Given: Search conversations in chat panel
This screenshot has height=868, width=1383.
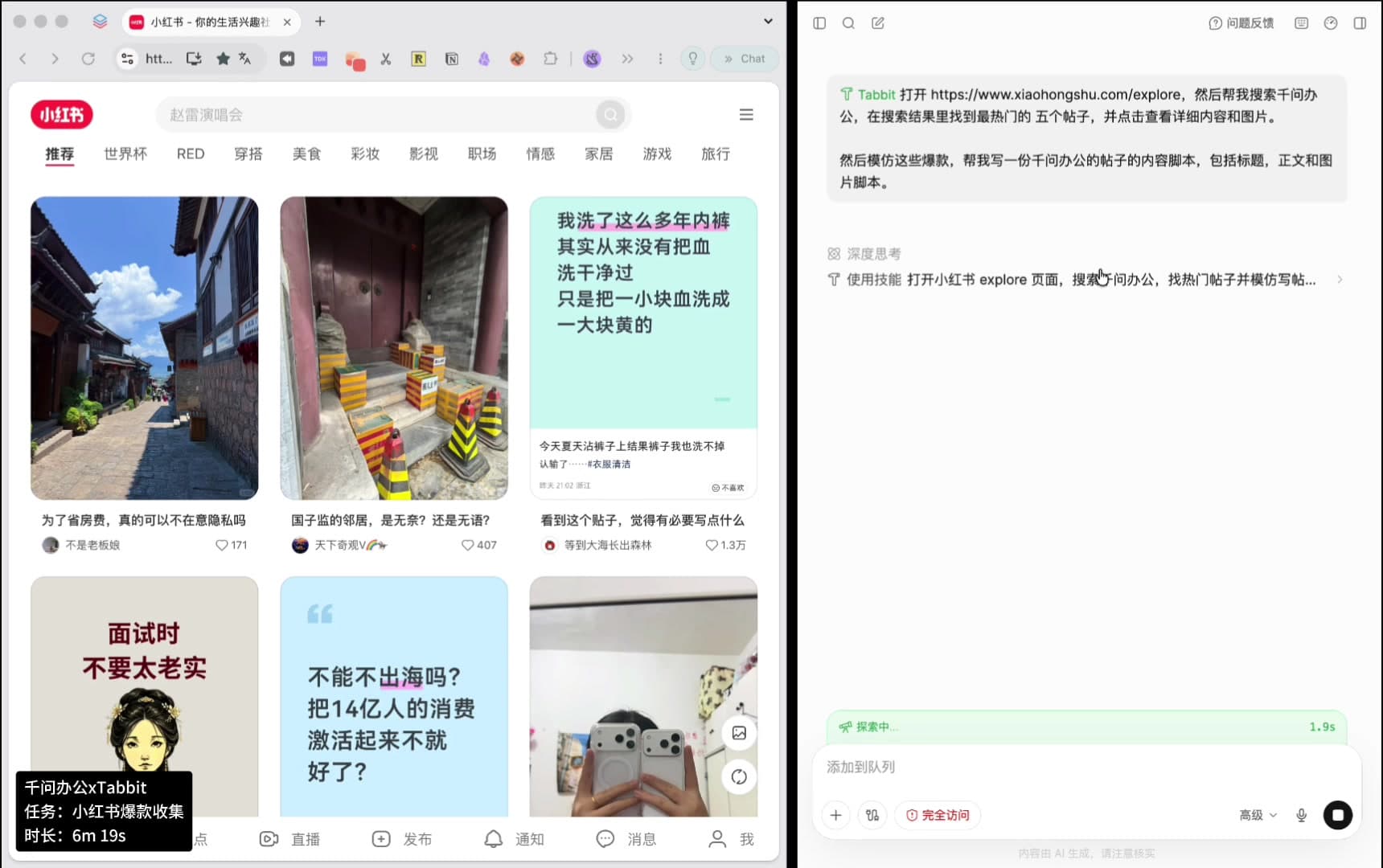Looking at the screenshot, I should point(848,23).
